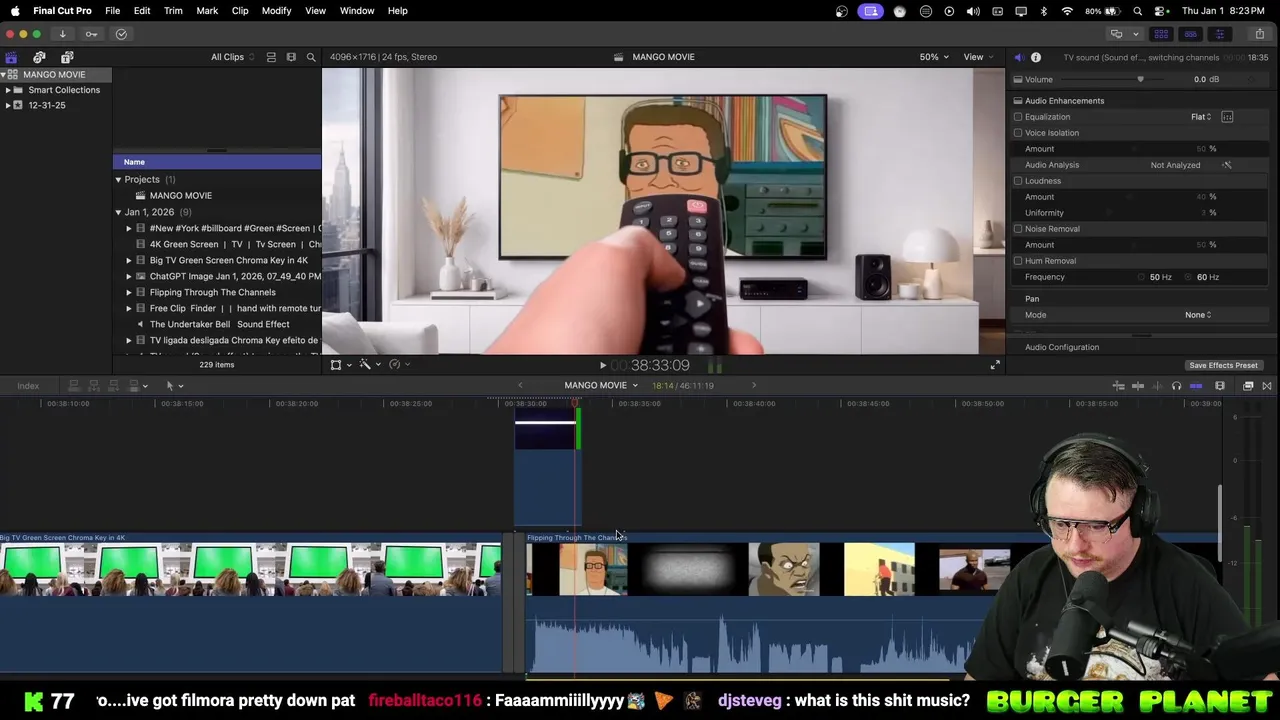This screenshot has width=1280, height=720.
Task: Select The Undertaker Bell Sound Effect clip
Action: tap(218, 325)
